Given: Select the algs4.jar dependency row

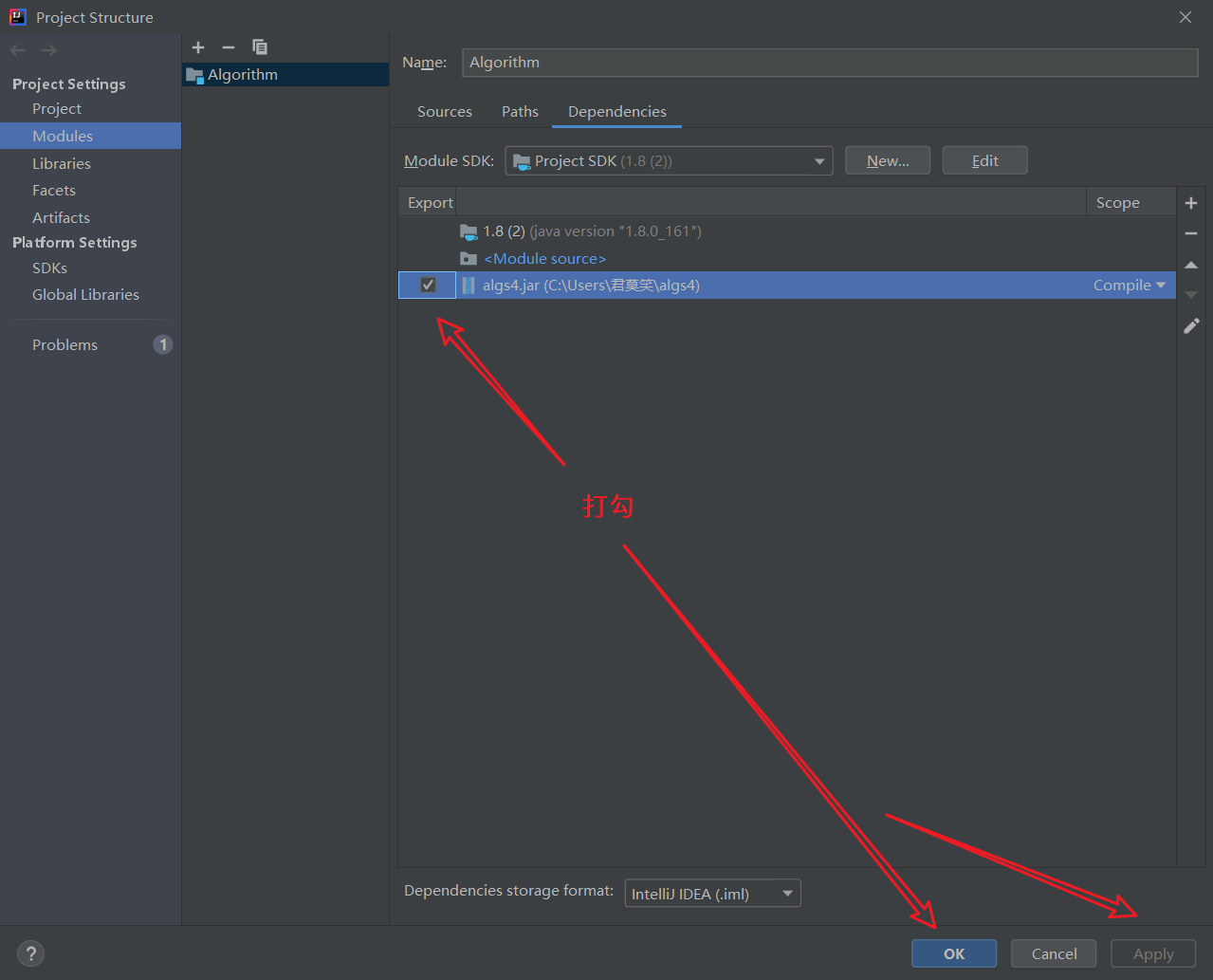Looking at the screenshot, I should click(787, 286).
